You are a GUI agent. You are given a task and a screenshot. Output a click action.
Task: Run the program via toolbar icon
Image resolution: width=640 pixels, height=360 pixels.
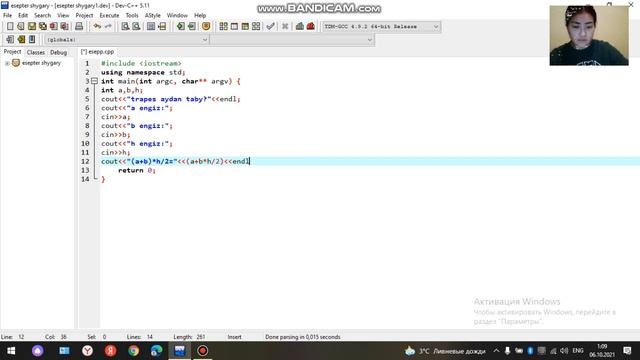tap(234, 27)
